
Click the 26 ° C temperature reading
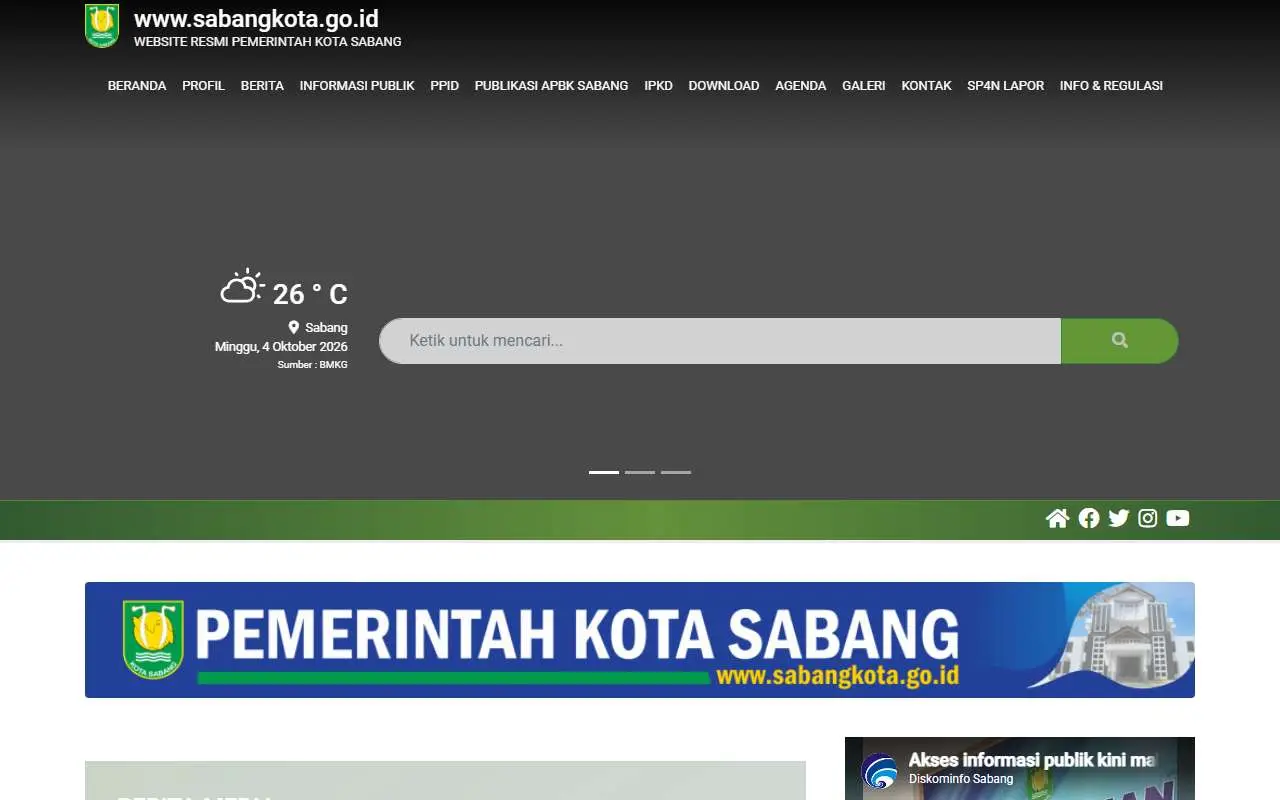coord(310,294)
